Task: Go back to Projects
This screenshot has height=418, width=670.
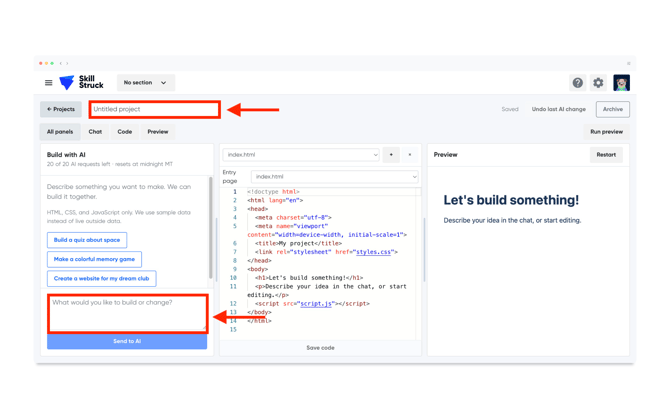Action: (61, 109)
